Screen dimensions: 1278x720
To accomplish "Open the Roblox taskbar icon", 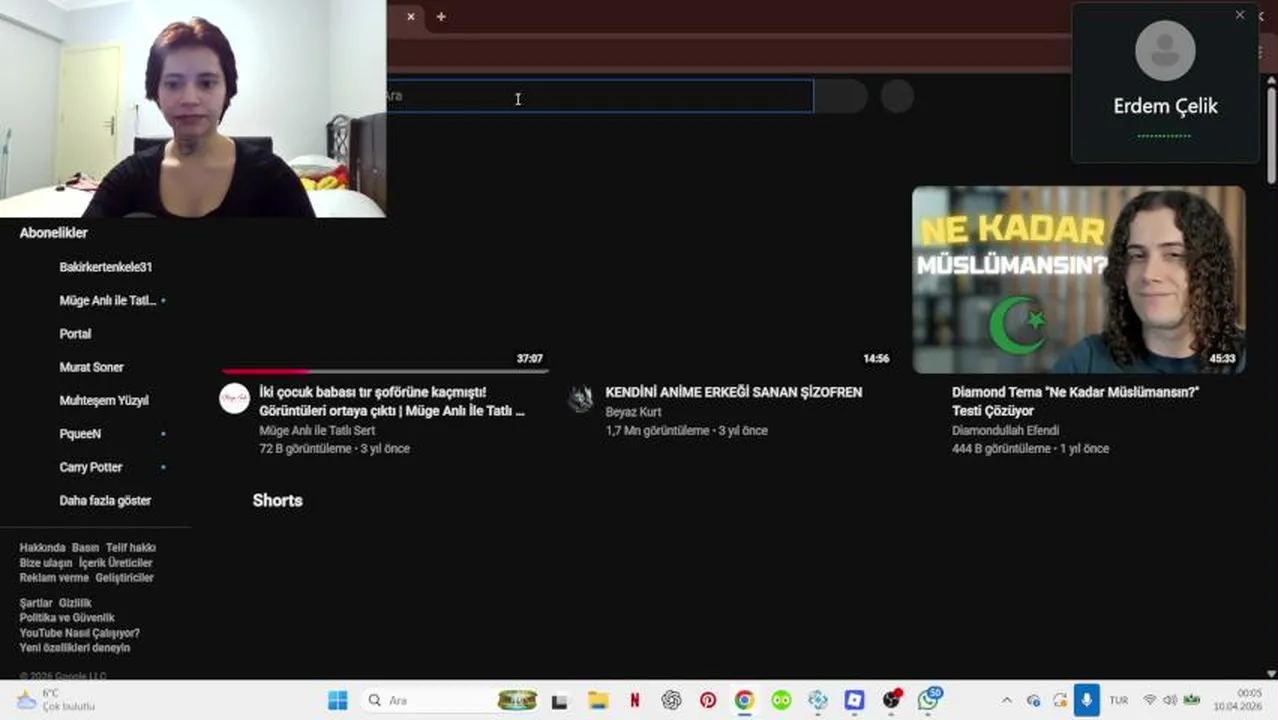I will coord(854,700).
